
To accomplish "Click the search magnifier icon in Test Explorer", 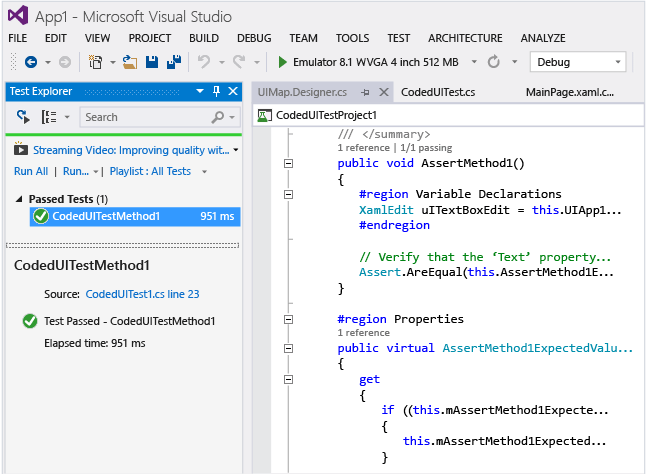I will click(218, 117).
